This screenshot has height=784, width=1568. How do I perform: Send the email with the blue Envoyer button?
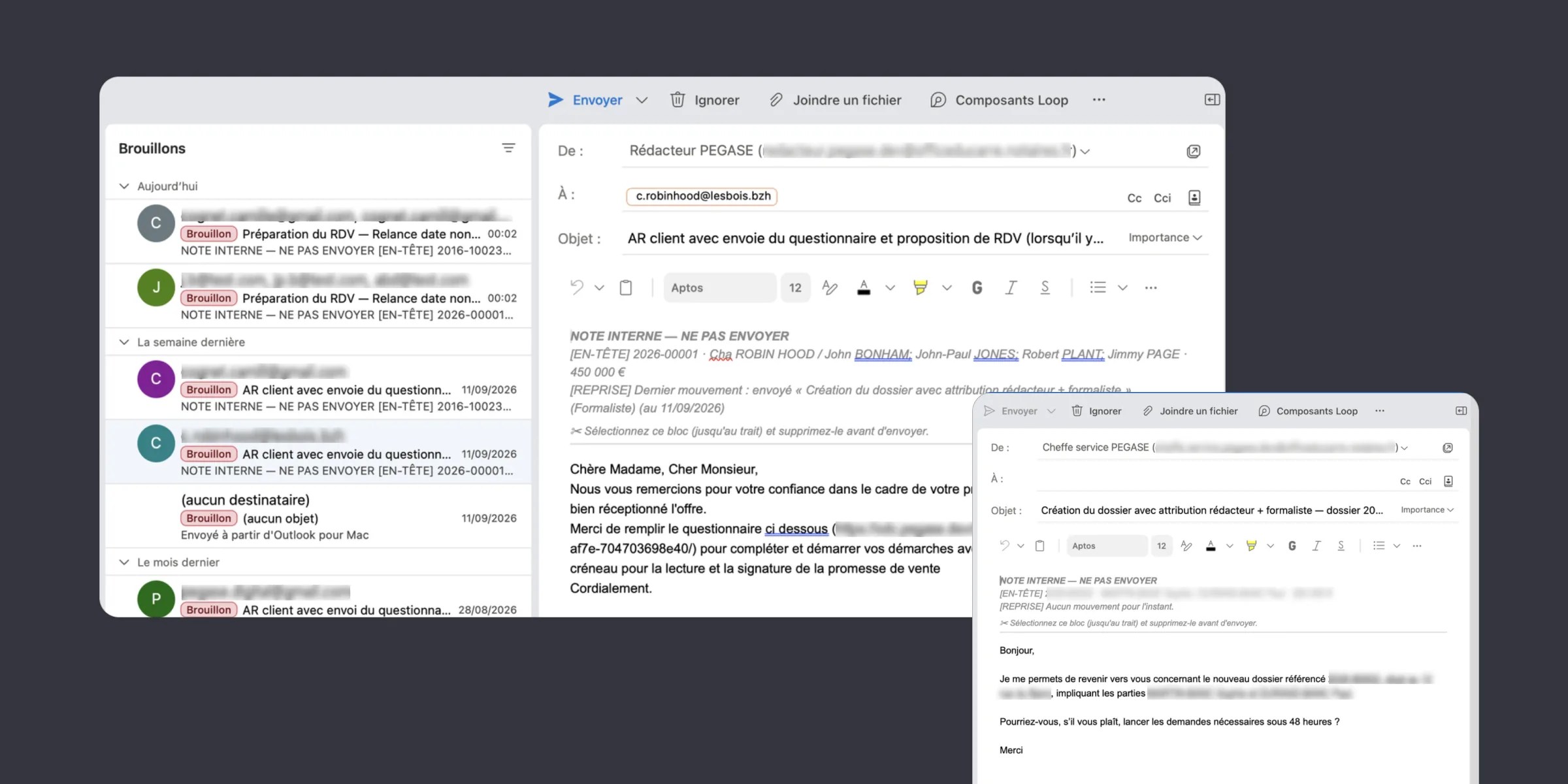pos(585,100)
